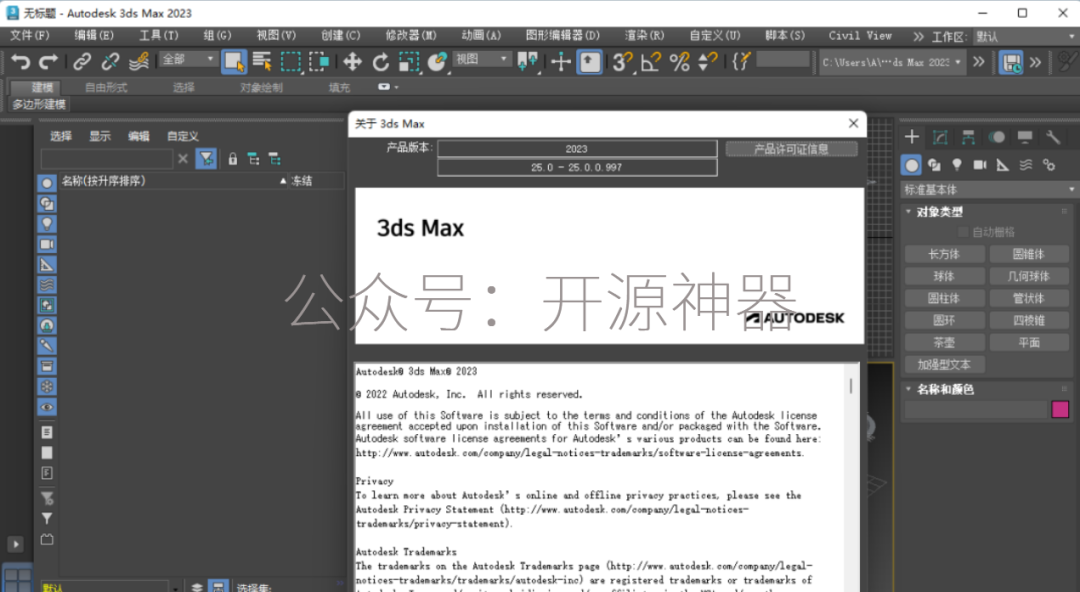Viewport: 1080px width, 592px height.
Task: Open the Display tab in the command panel
Action: click(x=1025, y=137)
